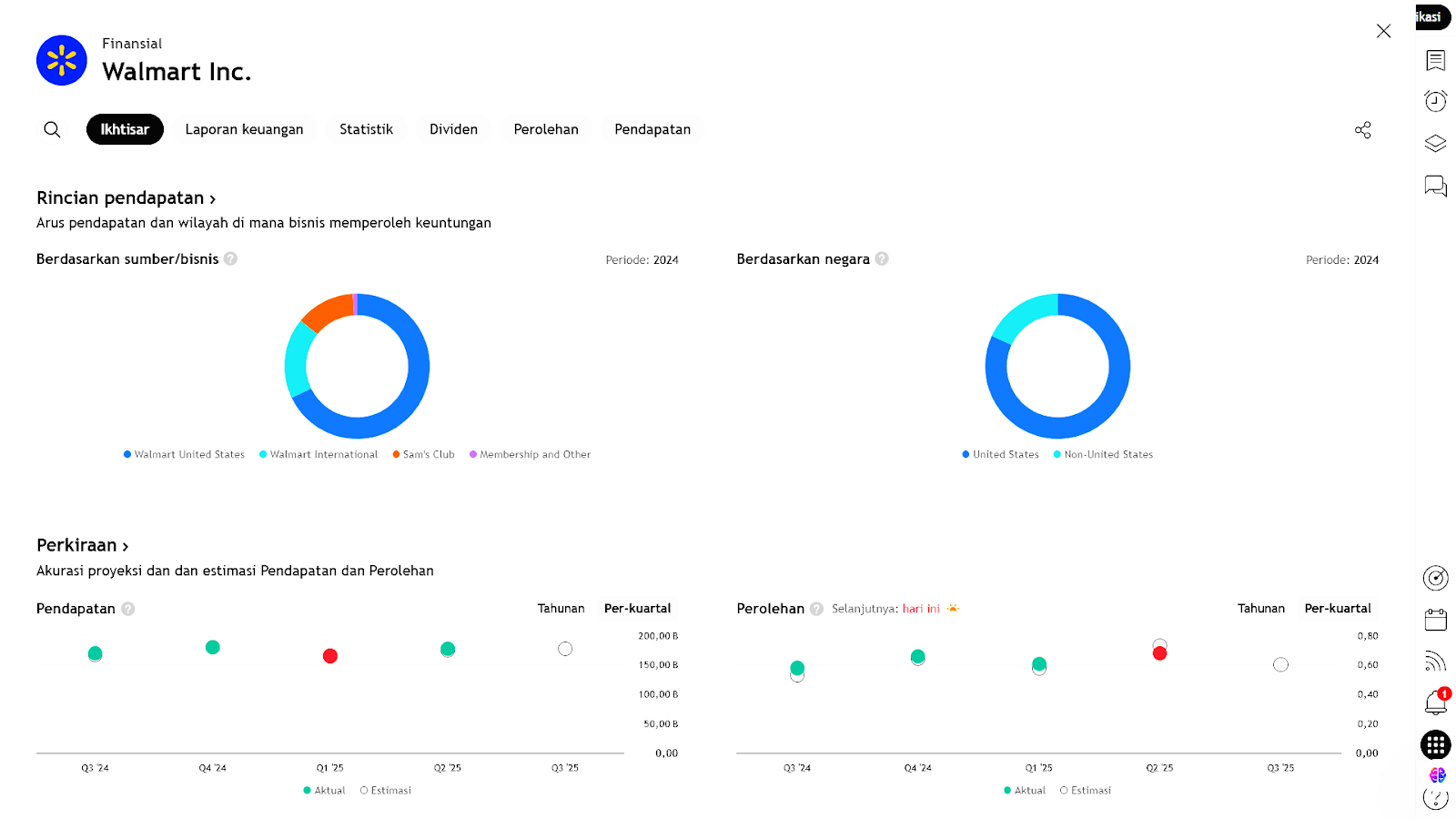This screenshot has width=1456, height=819.
Task: Click the search magnifier icon
Action: 52,129
